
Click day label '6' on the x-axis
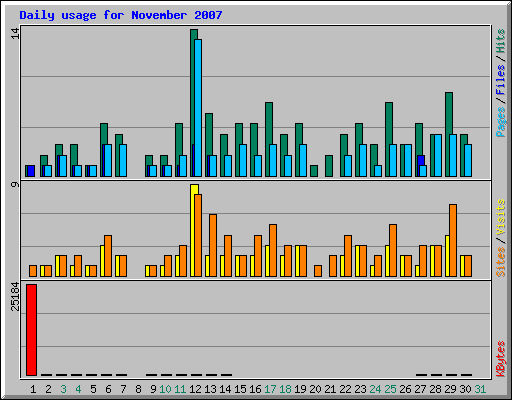pos(108,389)
